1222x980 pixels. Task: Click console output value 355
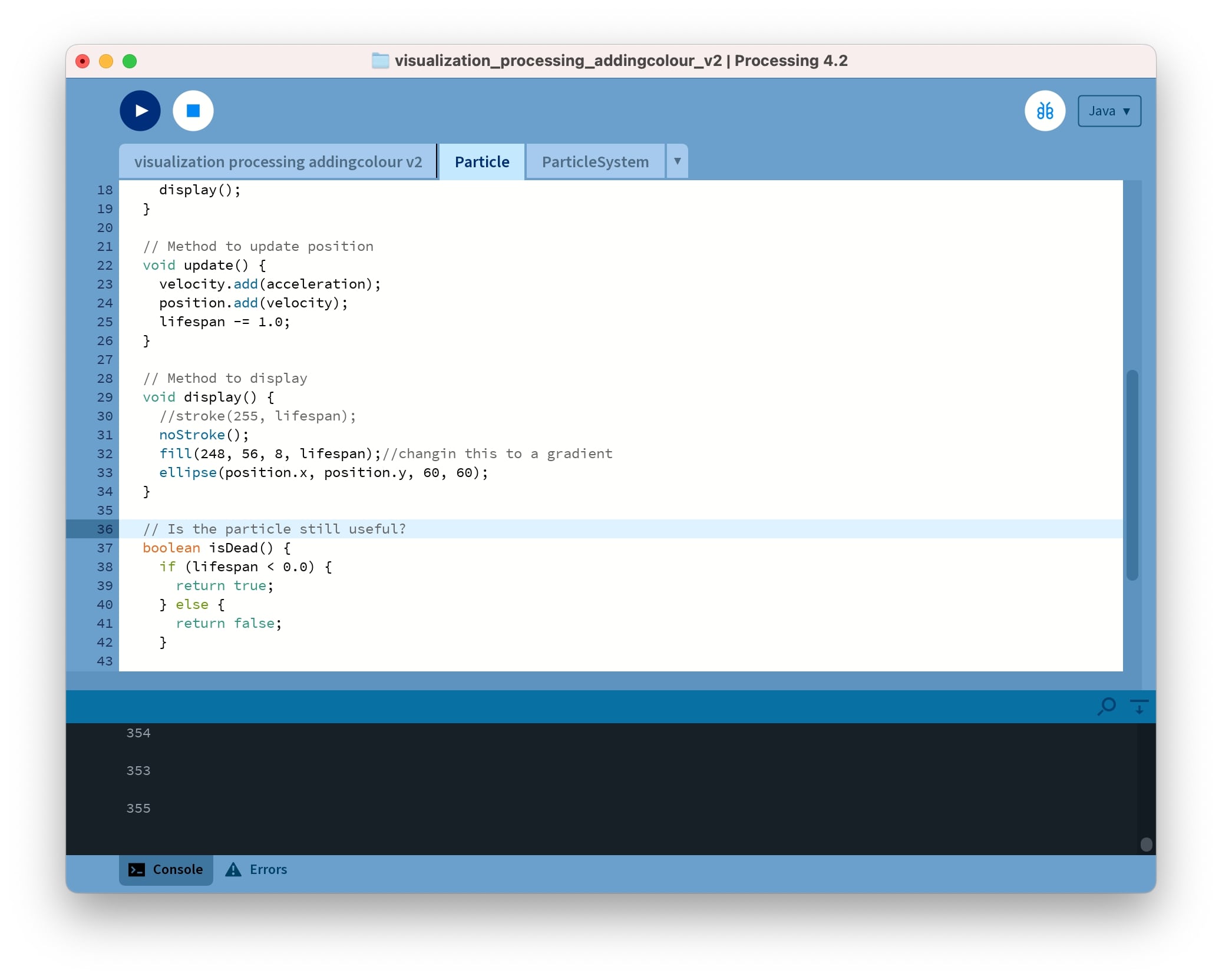pyautogui.click(x=138, y=808)
